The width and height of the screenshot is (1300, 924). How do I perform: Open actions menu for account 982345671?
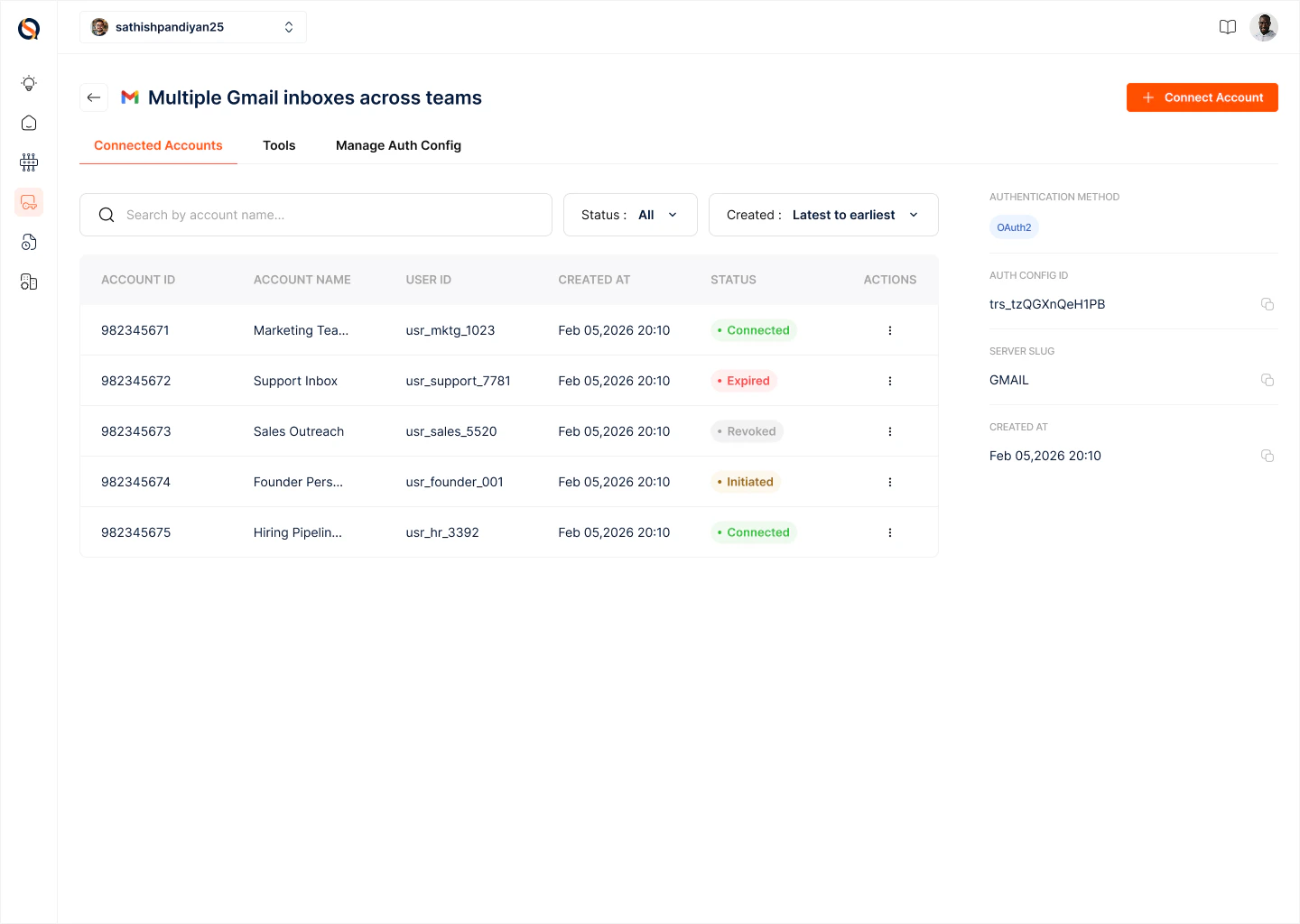890,330
